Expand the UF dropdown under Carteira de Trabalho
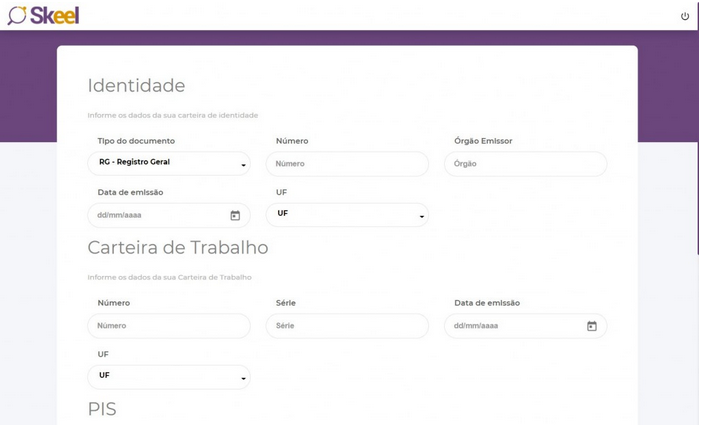 click(169, 376)
